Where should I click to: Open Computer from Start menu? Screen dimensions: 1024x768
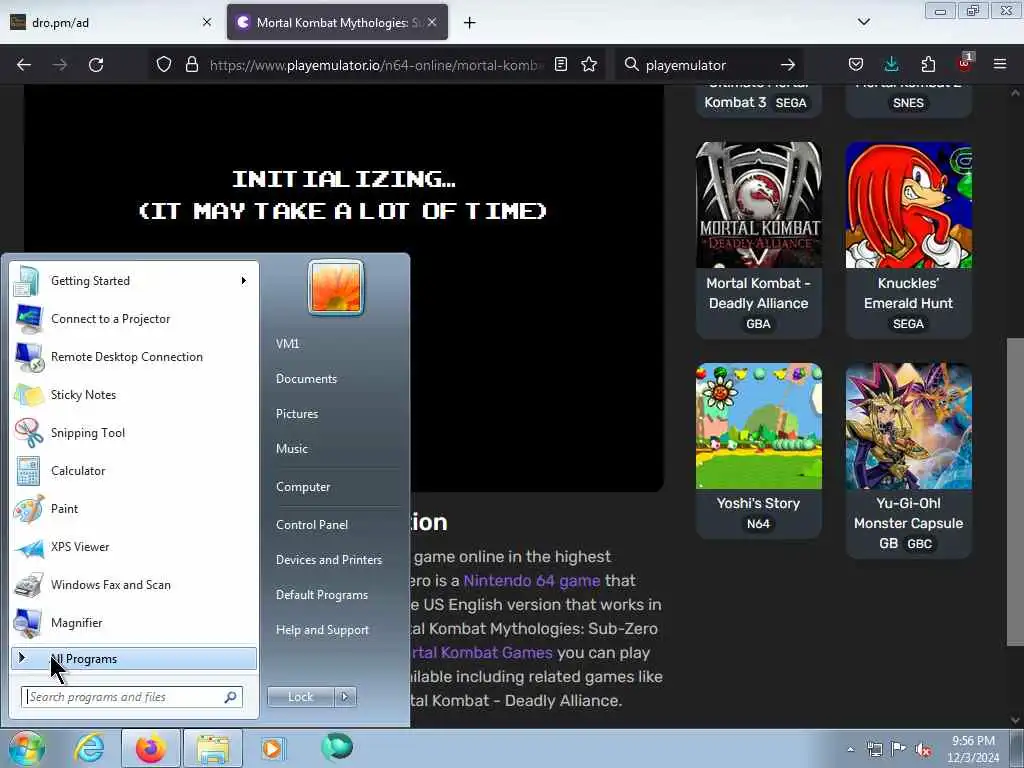click(x=303, y=487)
